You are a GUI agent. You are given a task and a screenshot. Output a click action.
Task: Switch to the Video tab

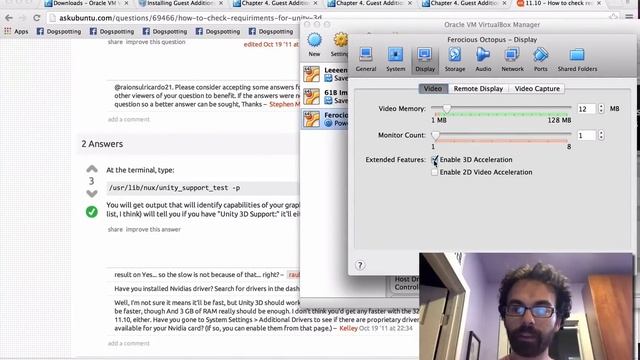[433, 89]
